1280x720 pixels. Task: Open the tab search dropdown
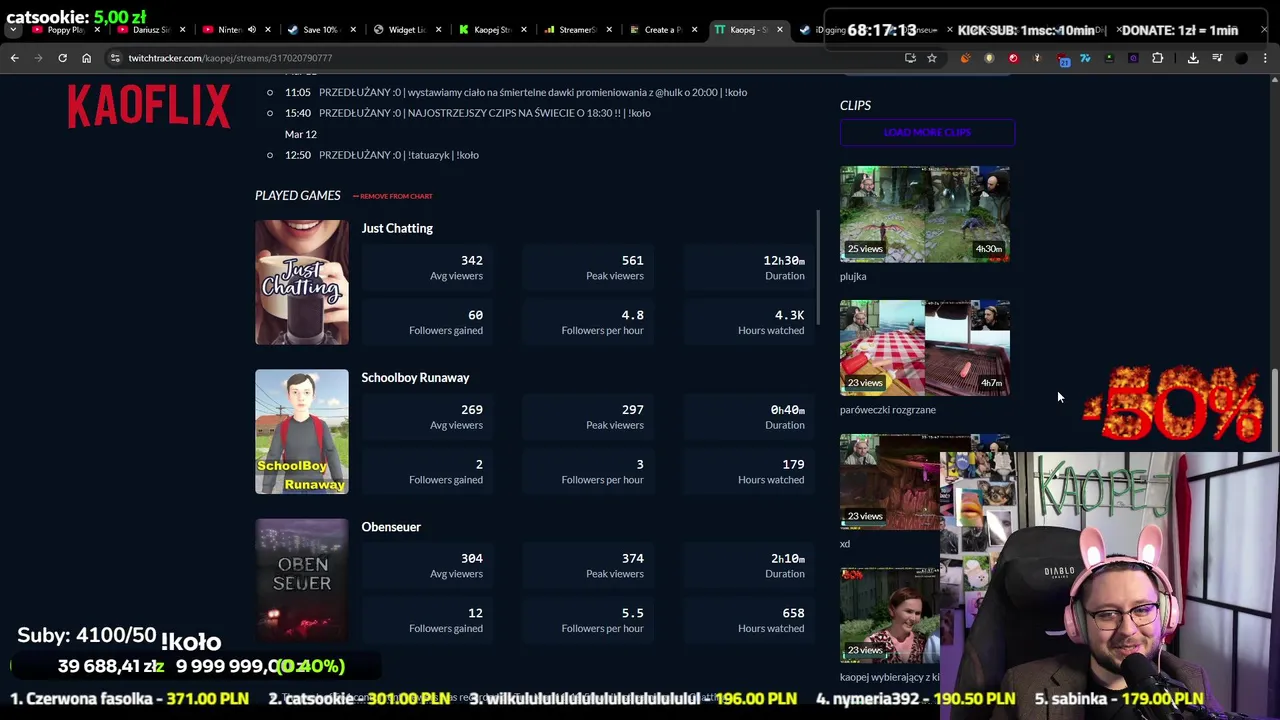pos(13,30)
